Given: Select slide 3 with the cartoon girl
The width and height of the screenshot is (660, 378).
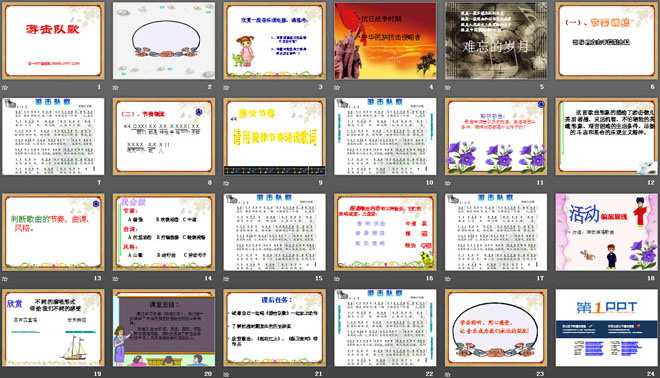Looking at the screenshot, I should 274,41.
